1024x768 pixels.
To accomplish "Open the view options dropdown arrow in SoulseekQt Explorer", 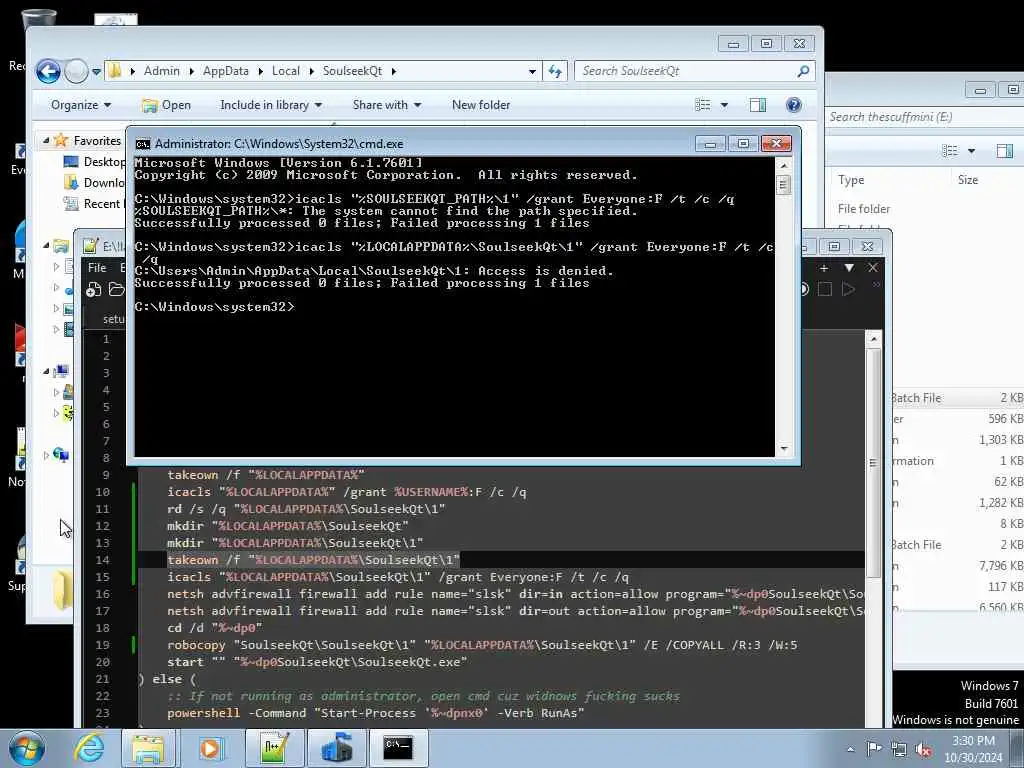I will click(724, 105).
